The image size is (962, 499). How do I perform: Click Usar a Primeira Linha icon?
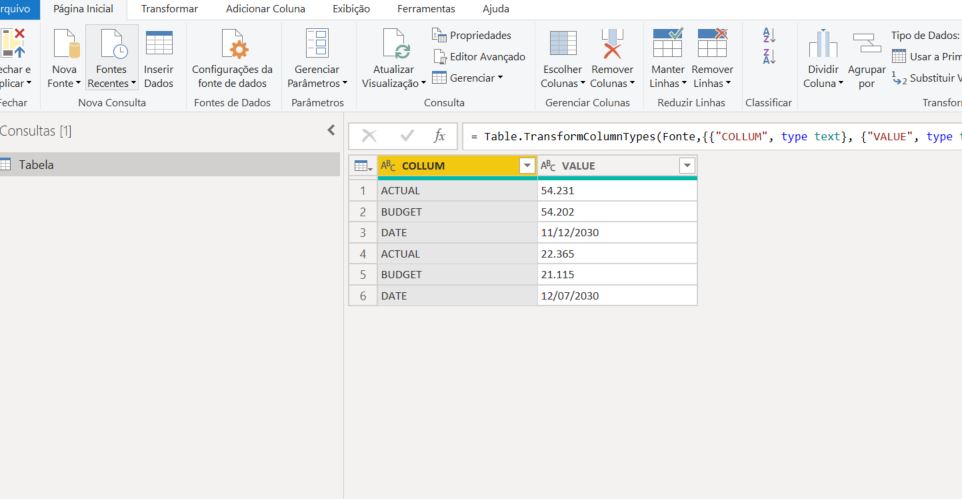pyautogui.click(x=899, y=57)
